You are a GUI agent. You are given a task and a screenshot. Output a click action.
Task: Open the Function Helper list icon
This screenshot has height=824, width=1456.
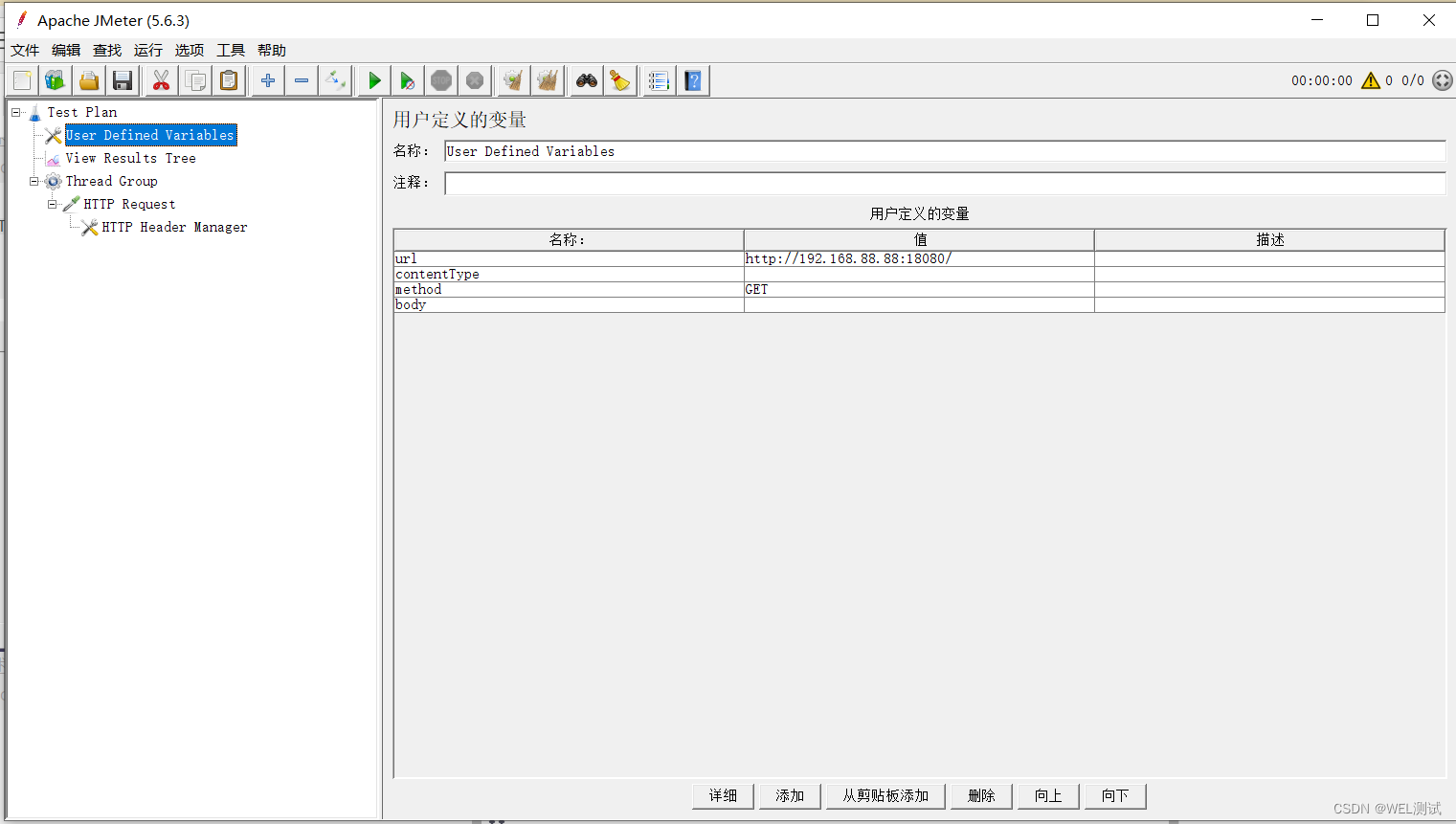tap(659, 80)
